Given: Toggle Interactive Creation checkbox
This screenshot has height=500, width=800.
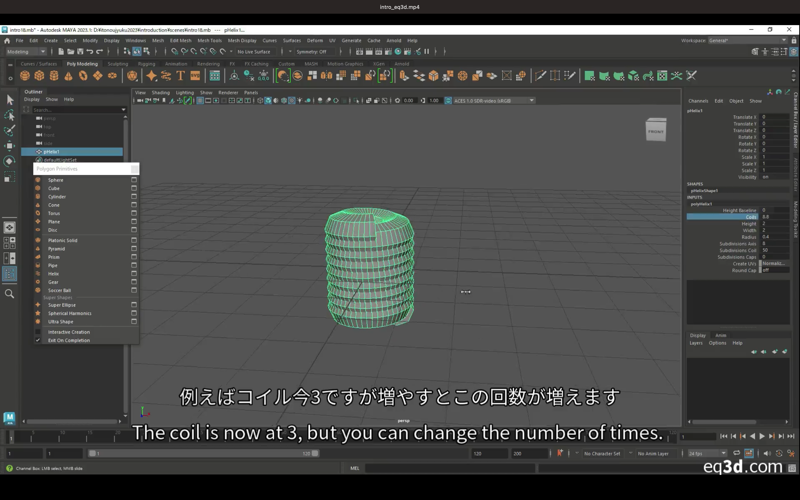Looking at the screenshot, I should click(38, 332).
